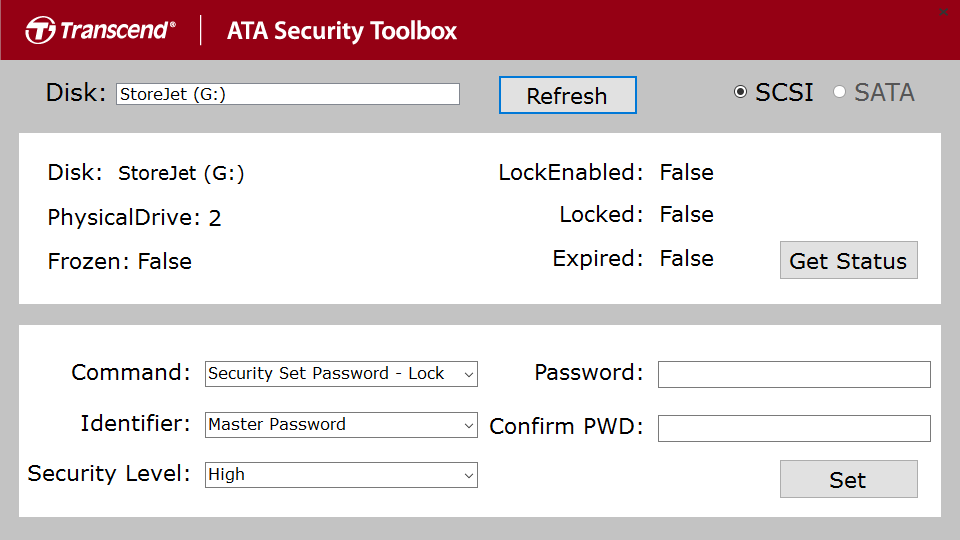Screen dimensions: 960x540
Task: Click the Set button
Action: click(x=849, y=479)
